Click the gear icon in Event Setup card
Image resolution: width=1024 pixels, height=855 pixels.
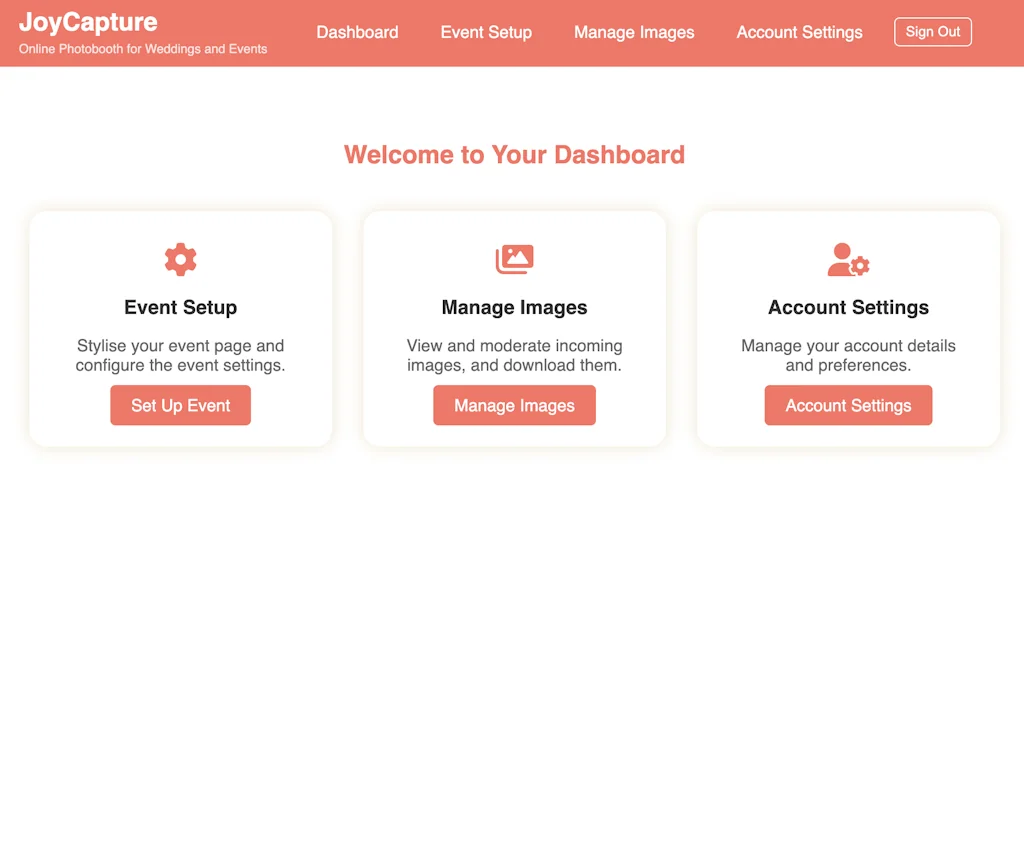180,259
